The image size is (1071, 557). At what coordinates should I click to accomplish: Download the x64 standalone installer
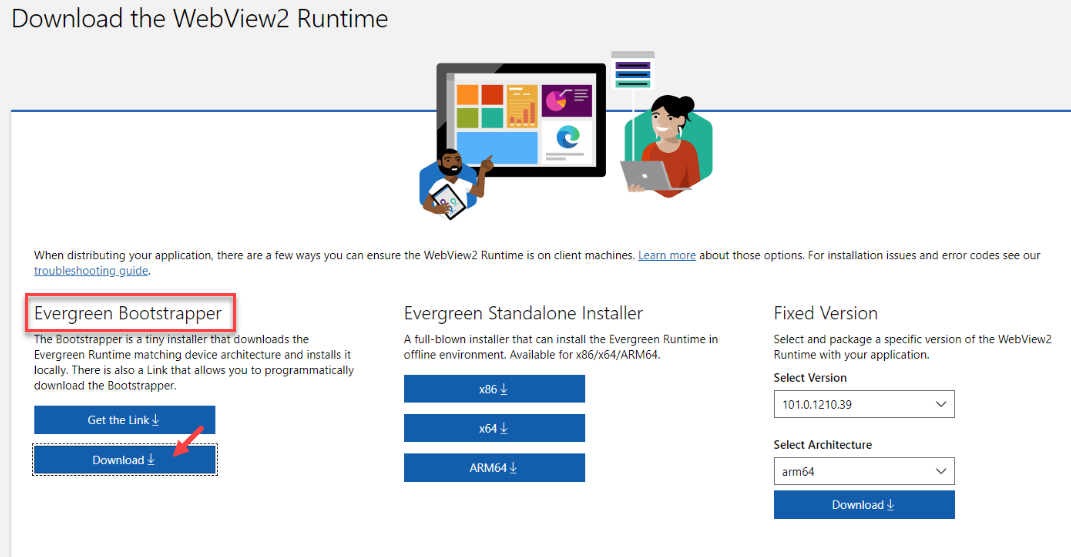click(x=494, y=428)
